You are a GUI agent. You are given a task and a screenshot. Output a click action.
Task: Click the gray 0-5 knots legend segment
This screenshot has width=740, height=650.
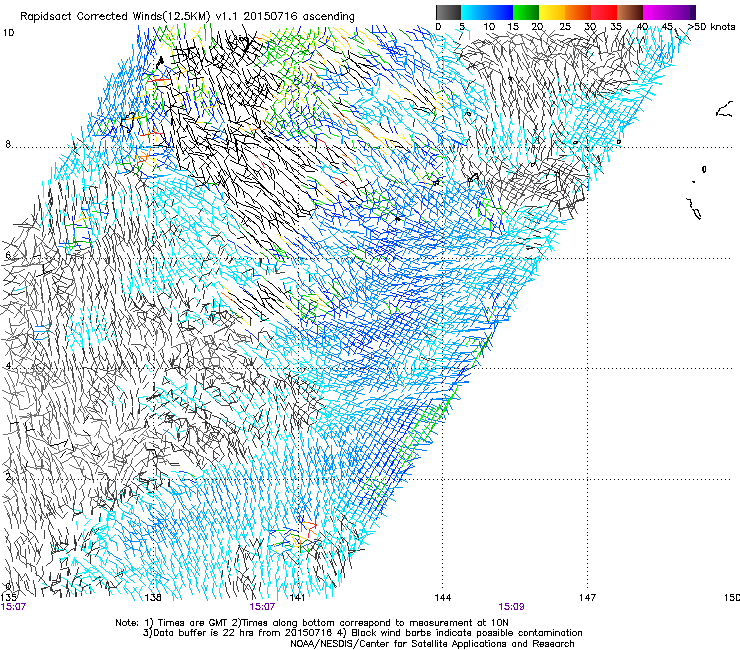pyautogui.click(x=448, y=12)
